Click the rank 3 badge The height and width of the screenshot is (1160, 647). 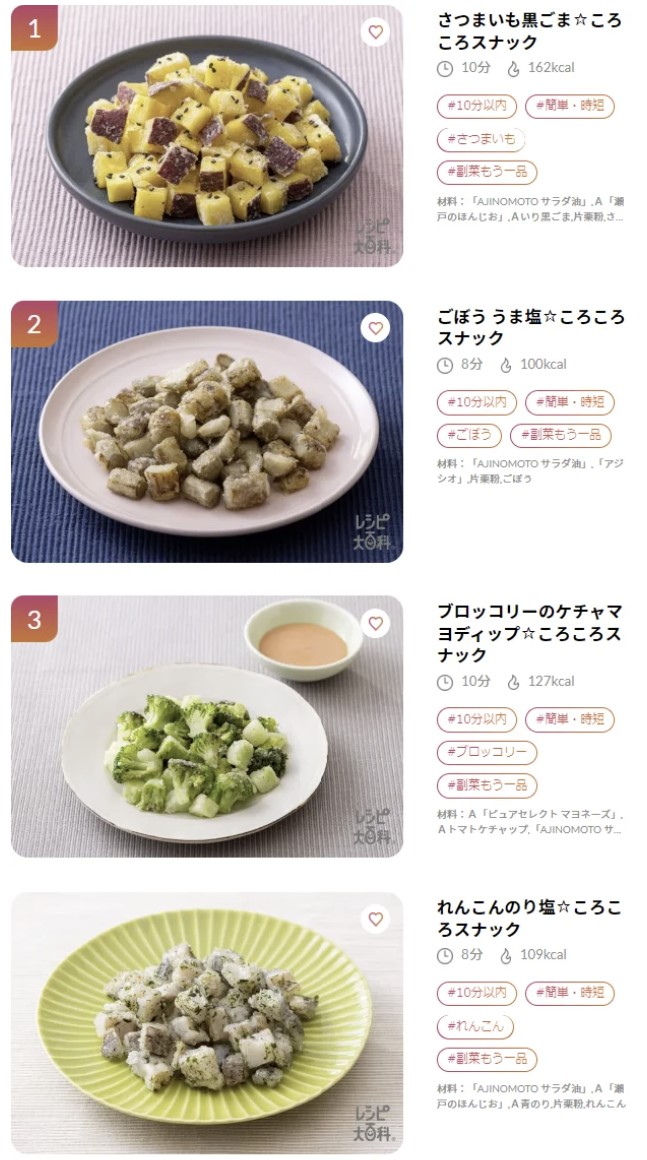coord(34,619)
